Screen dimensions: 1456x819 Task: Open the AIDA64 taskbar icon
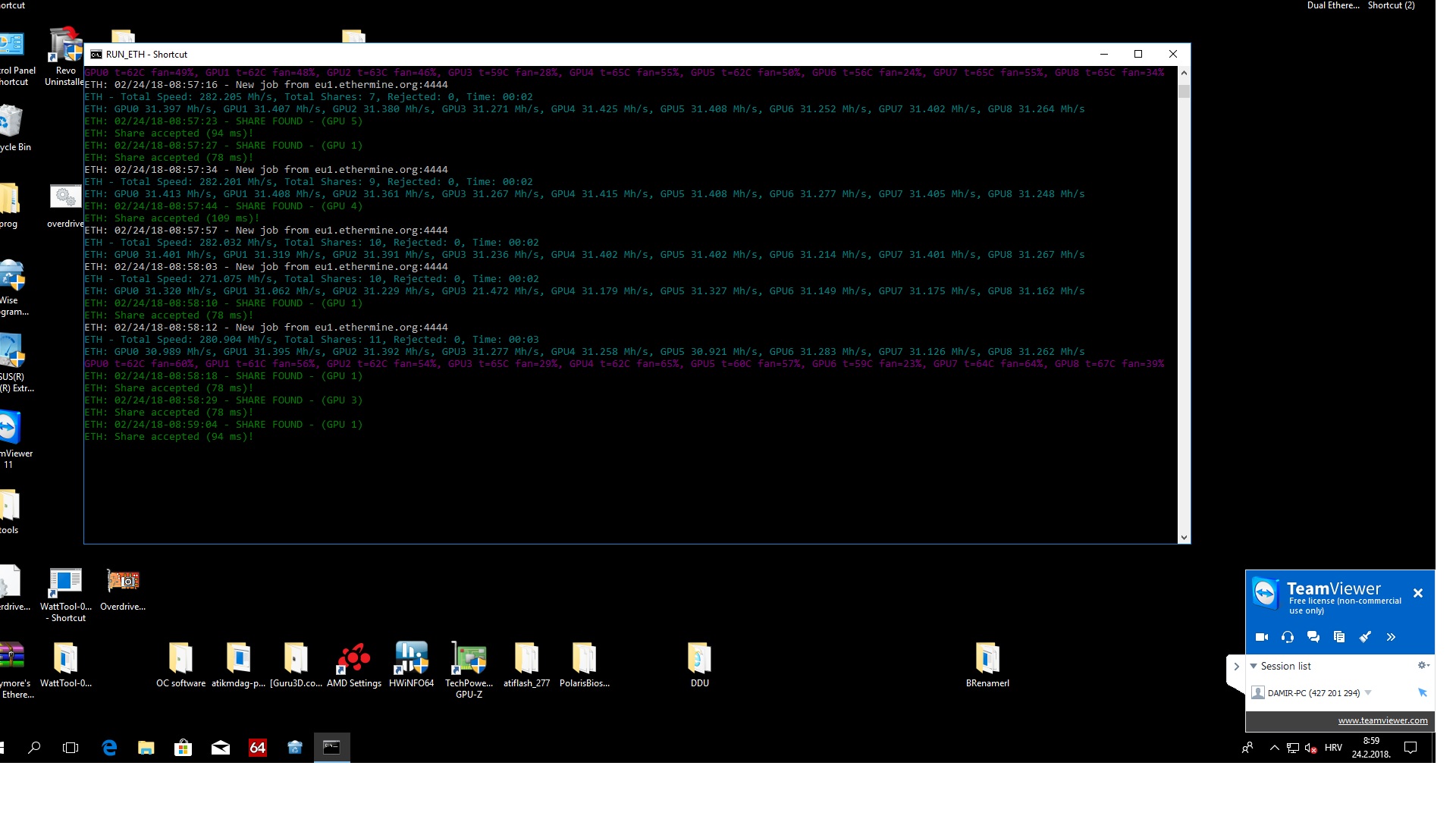pyautogui.click(x=258, y=748)
